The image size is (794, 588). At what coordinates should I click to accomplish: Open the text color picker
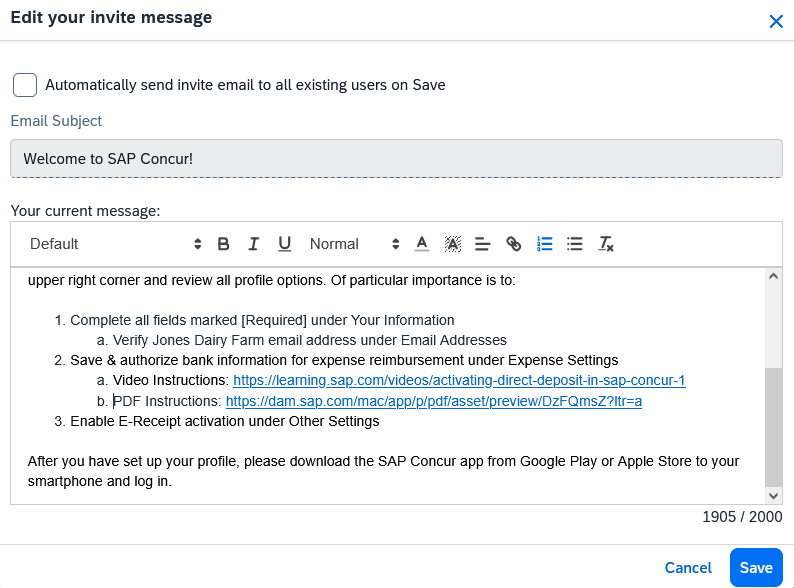(x=422, y=244)
